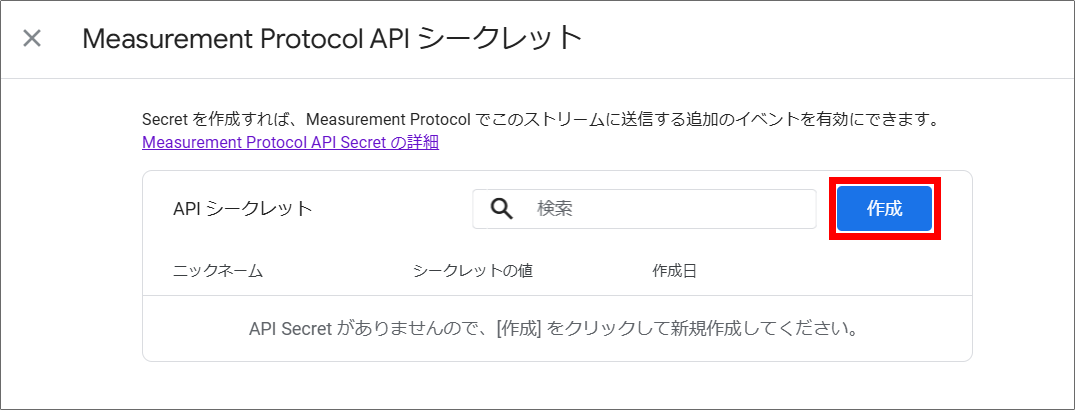The width and height of the screenshot is (1075, 410).
Task: Click the 作成日 column header
Action: pos(674,271)
